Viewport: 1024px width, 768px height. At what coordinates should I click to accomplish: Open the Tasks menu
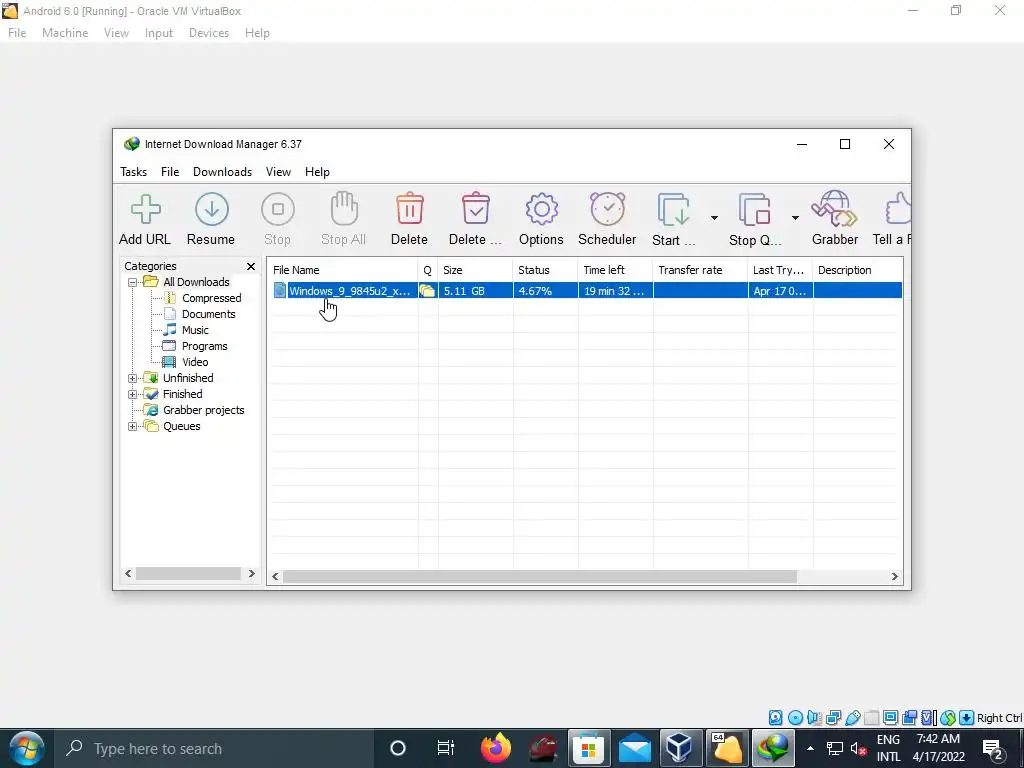[133, 172]
